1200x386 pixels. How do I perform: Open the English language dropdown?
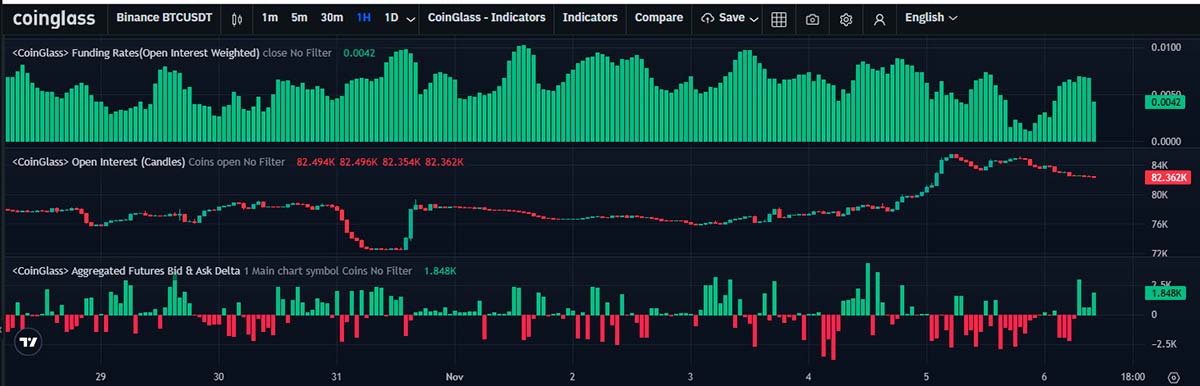(x=930, y=18)
